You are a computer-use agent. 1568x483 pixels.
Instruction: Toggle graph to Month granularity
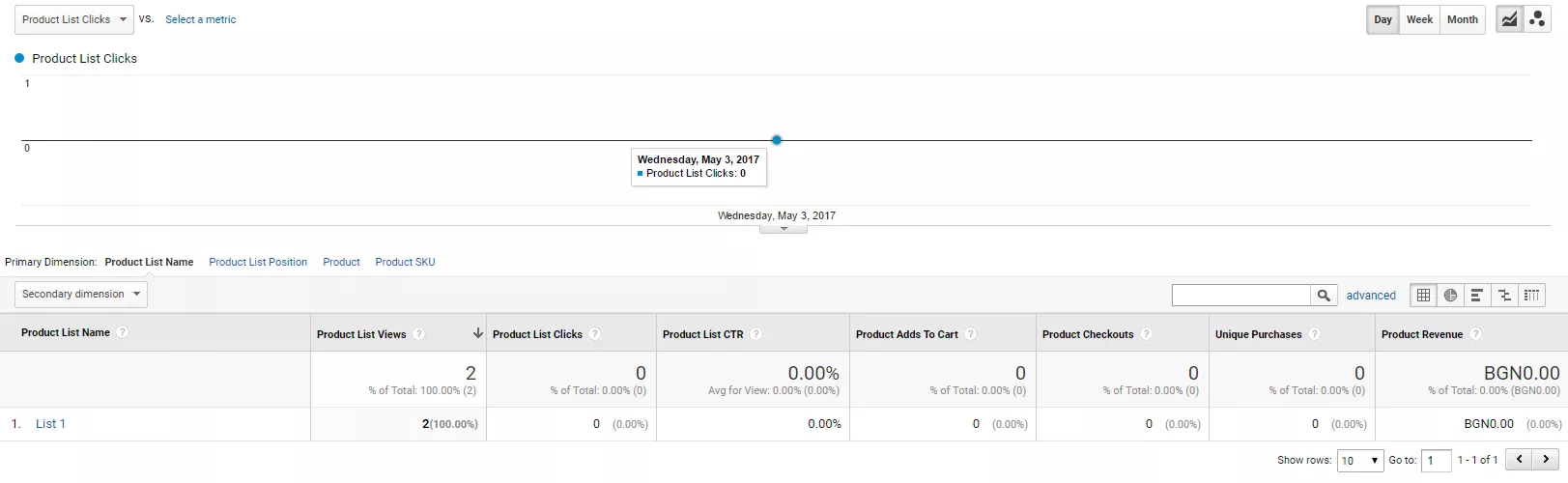click(1463, 19)
